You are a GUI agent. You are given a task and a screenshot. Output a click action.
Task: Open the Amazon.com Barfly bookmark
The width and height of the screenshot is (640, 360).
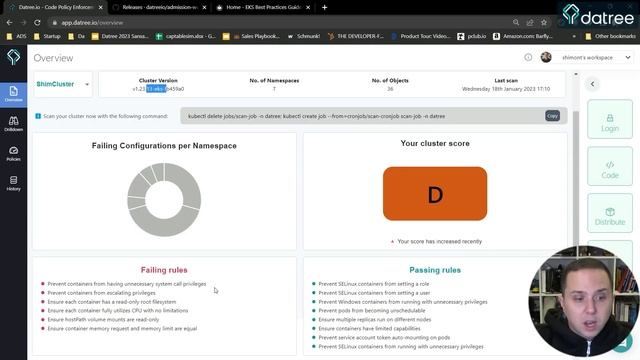(x=522, y=36)
